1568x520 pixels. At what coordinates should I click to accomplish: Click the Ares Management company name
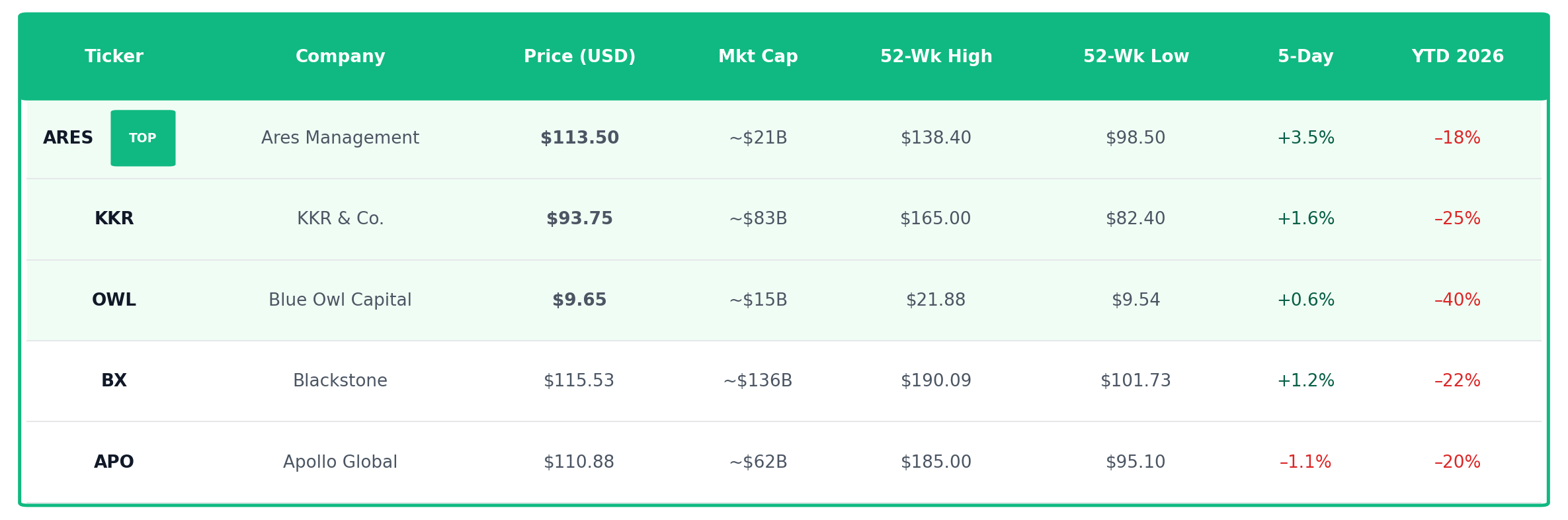(340, 138)
